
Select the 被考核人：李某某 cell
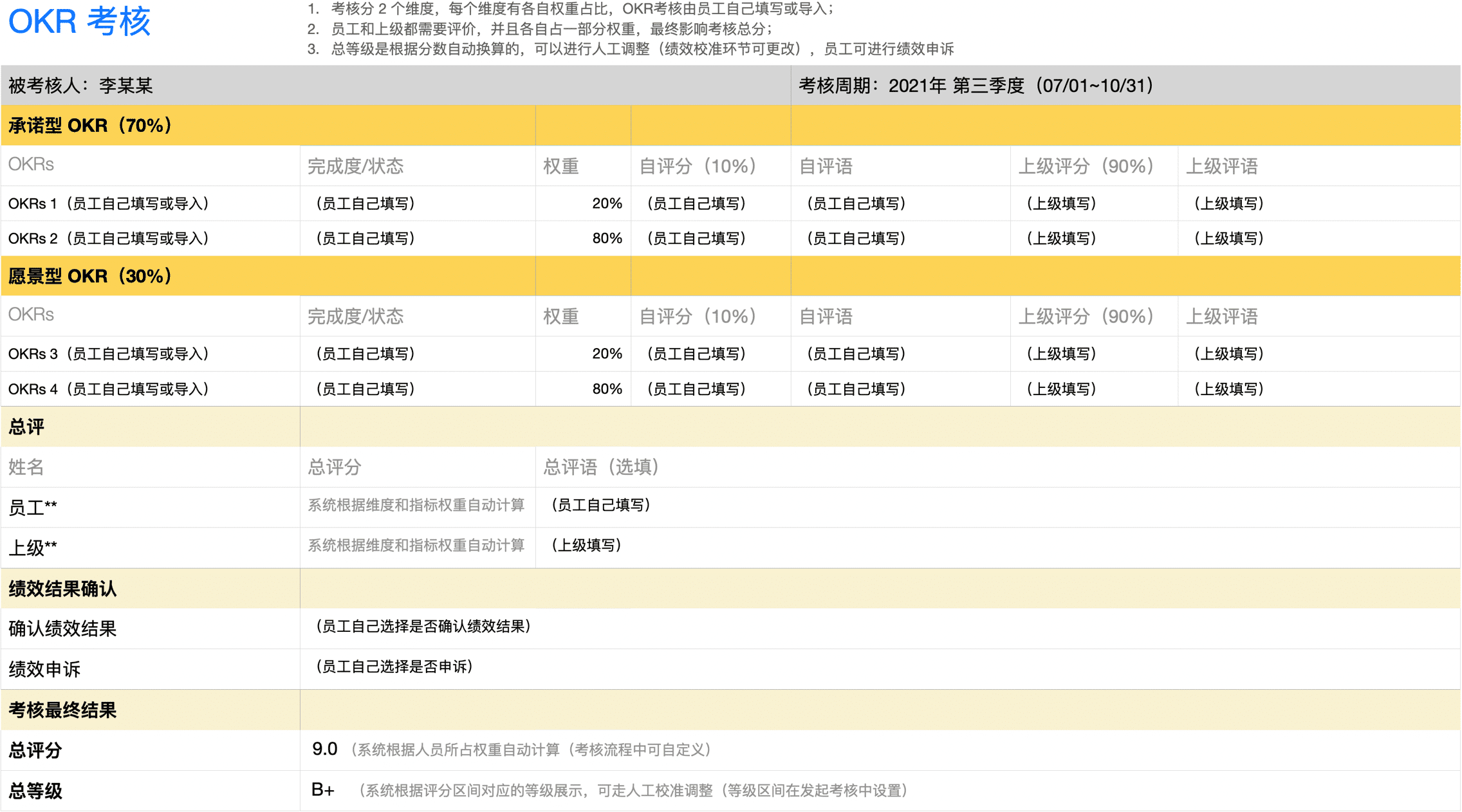click(x=396, y=86)
